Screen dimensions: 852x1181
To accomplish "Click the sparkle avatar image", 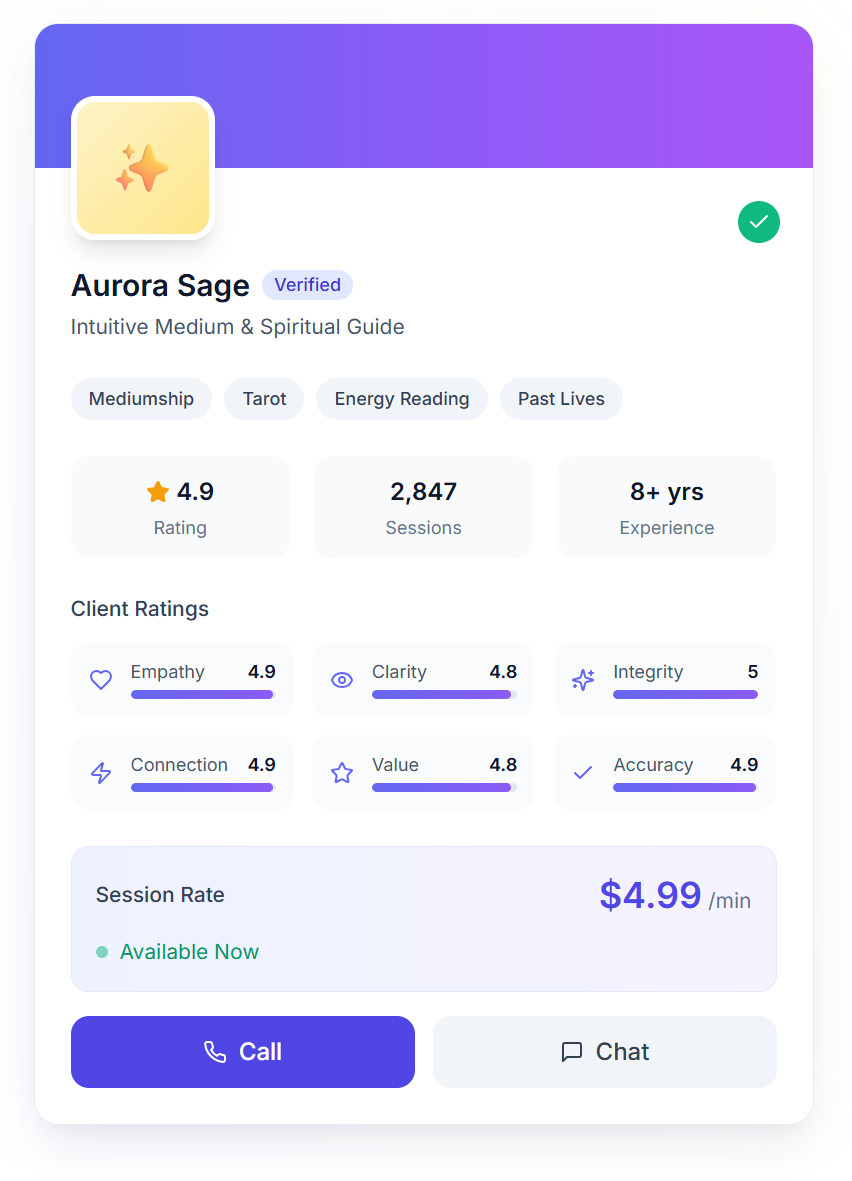I will (x=143, y=168).
